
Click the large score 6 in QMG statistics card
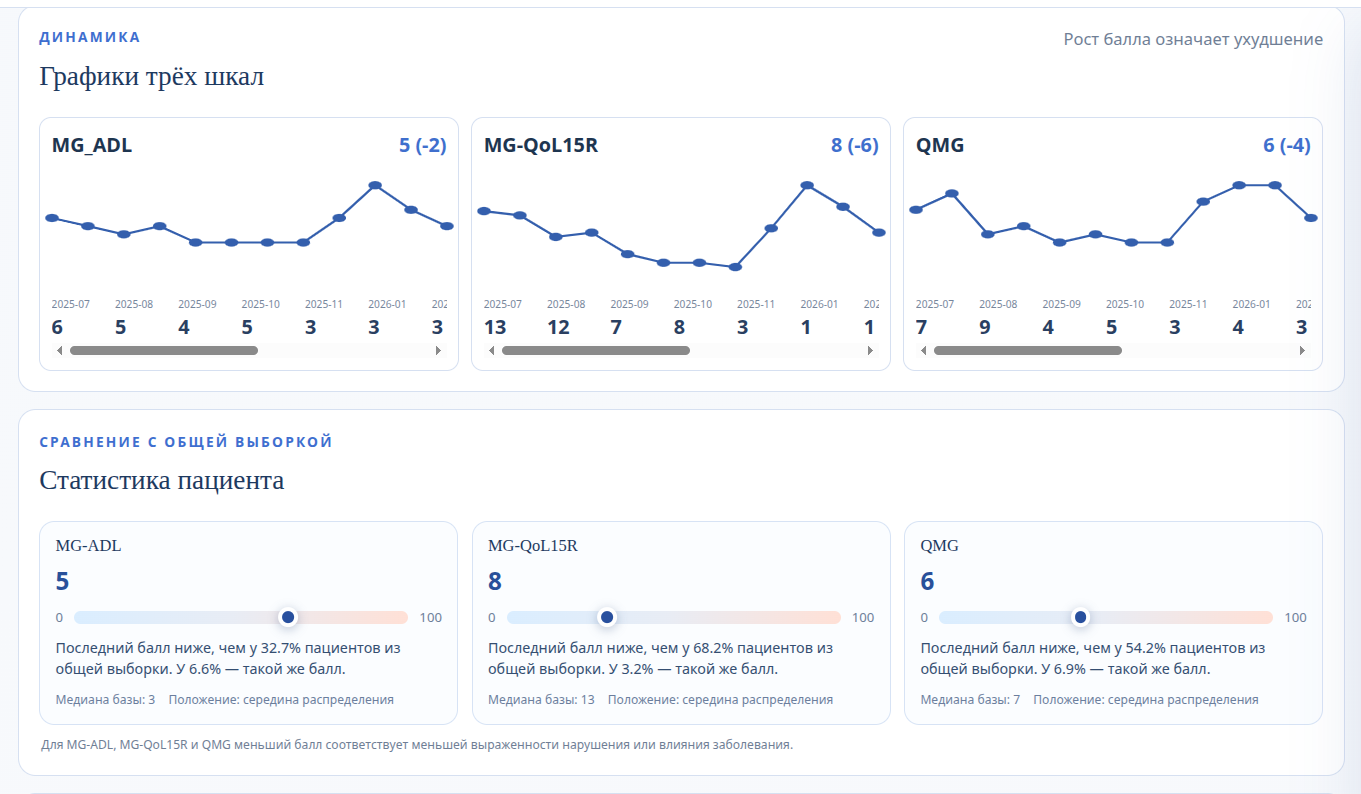click(928, 582)
